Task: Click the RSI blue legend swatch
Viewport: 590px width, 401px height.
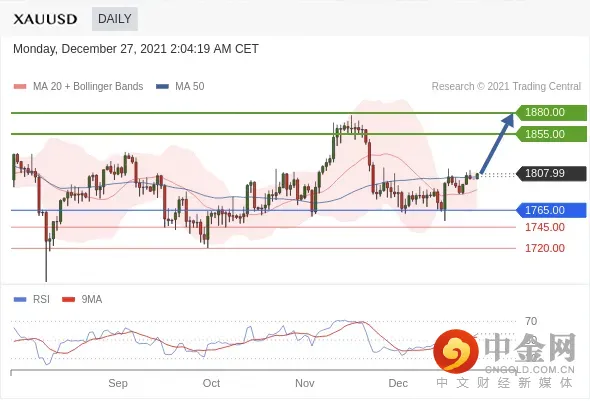Action: (20, 299)
